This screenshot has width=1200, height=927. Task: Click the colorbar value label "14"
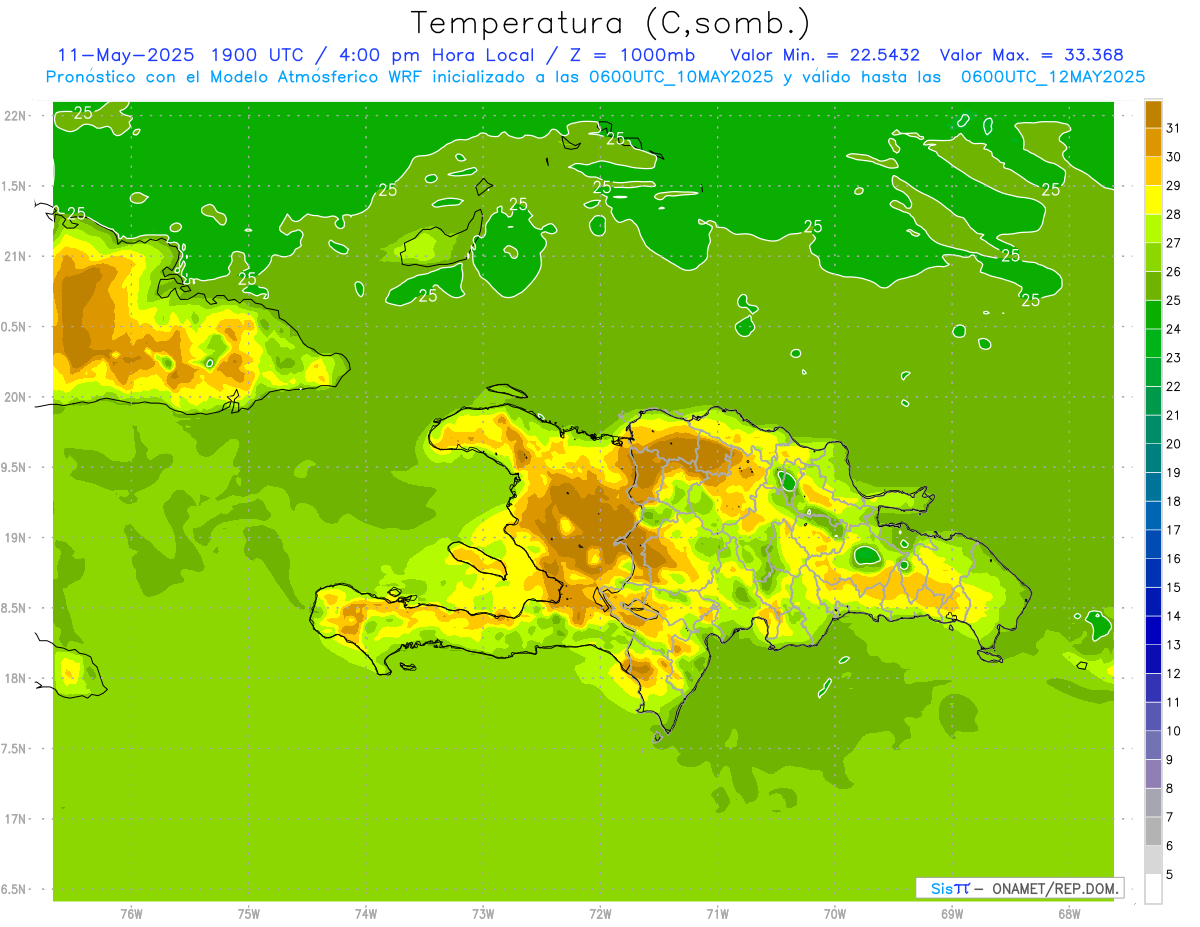coord(1173,615)
